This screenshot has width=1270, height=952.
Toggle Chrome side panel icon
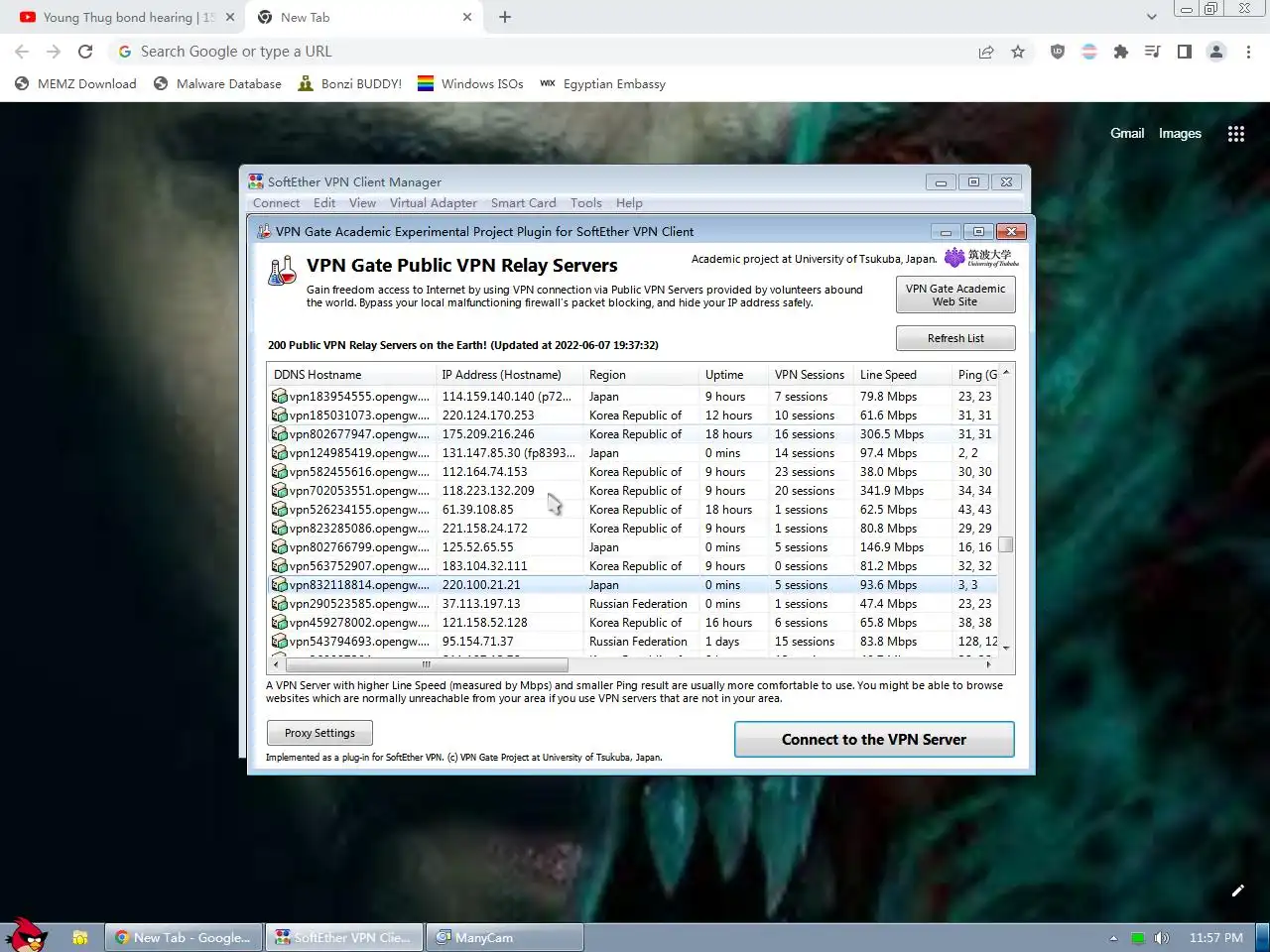(1185, 52)
